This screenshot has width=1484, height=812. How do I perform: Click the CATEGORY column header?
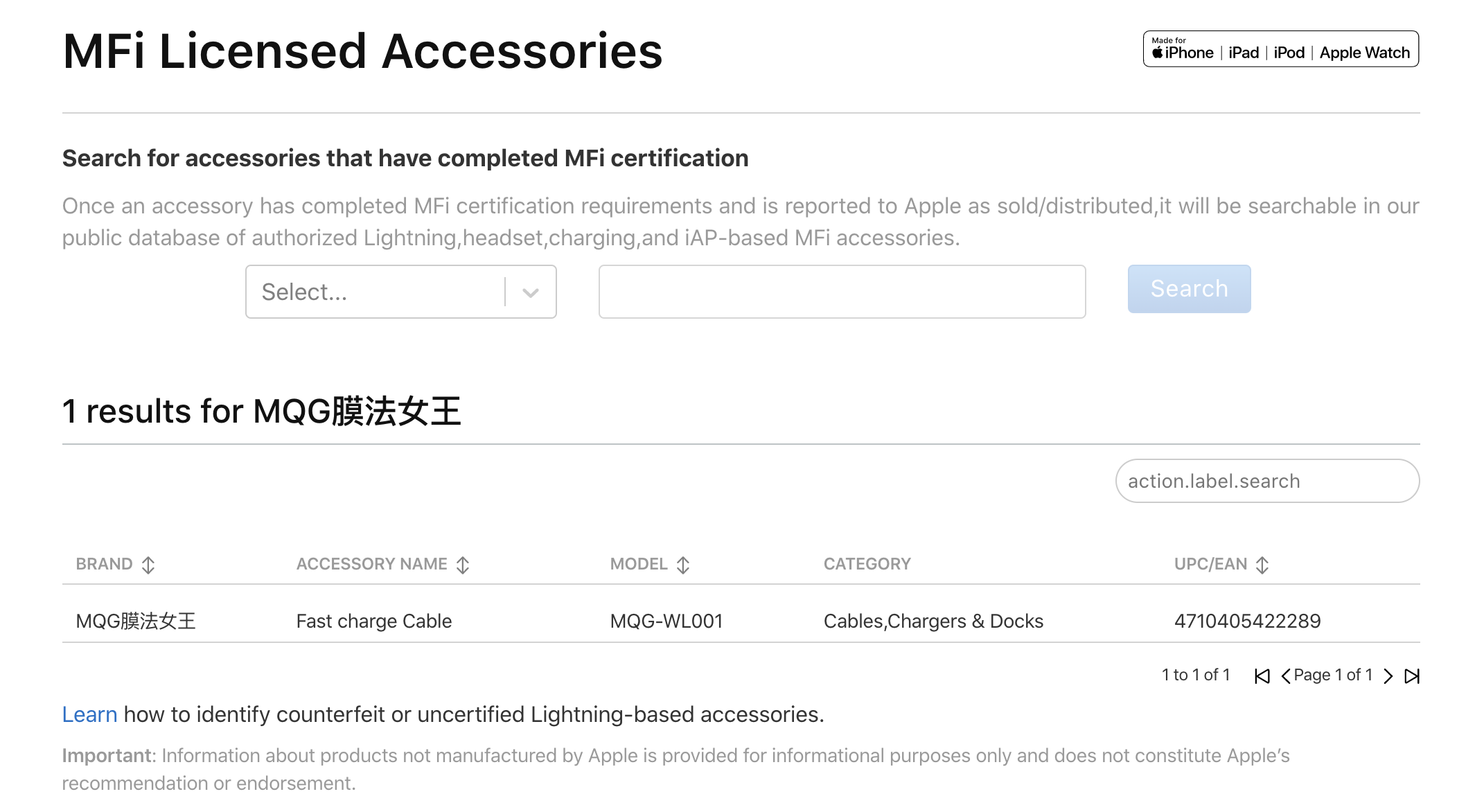click(x=867, y=564)
